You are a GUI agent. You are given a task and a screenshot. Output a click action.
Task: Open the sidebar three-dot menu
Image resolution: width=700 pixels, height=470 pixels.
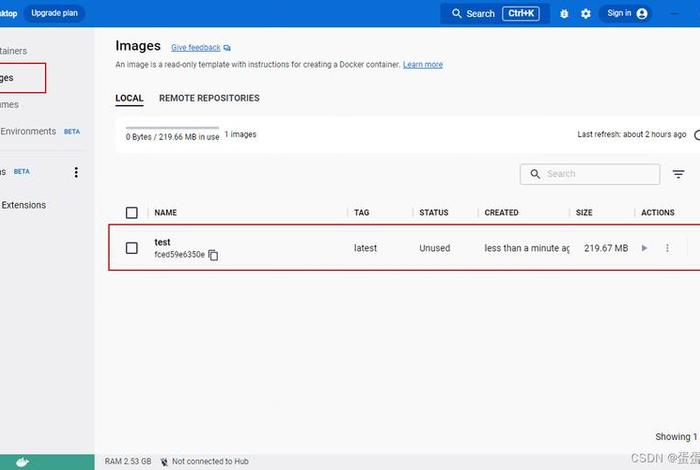click(76, 172)
